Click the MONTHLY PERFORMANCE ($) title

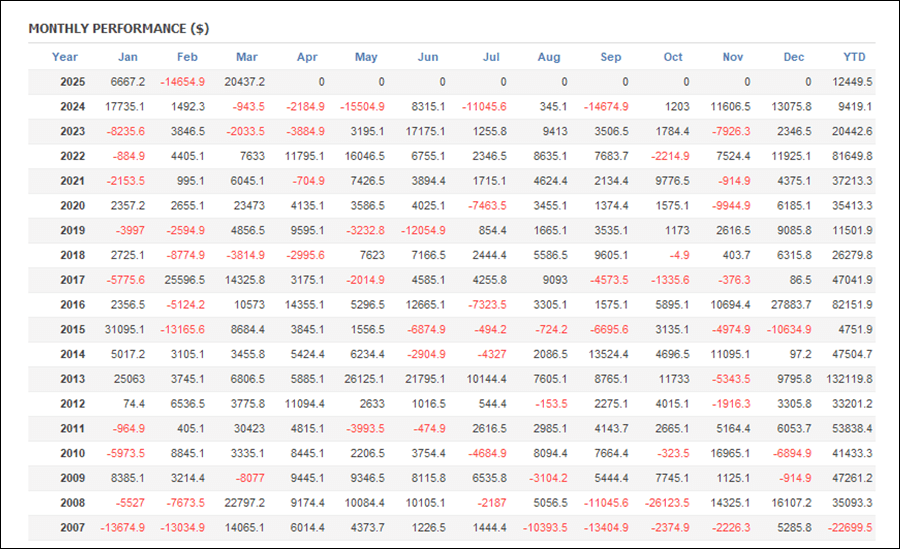(x=119, y=28)
